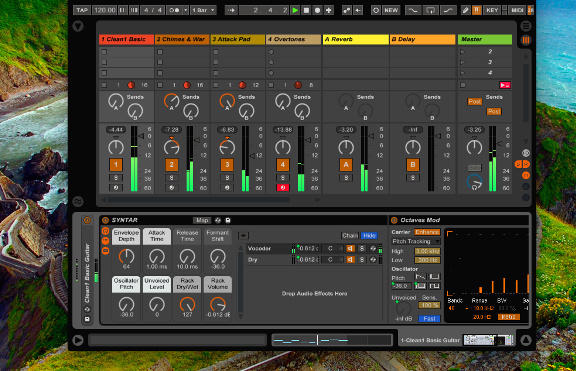The image size is (576, 371).
Task: Click Master volume value -3.26
Action: [474, 130]
